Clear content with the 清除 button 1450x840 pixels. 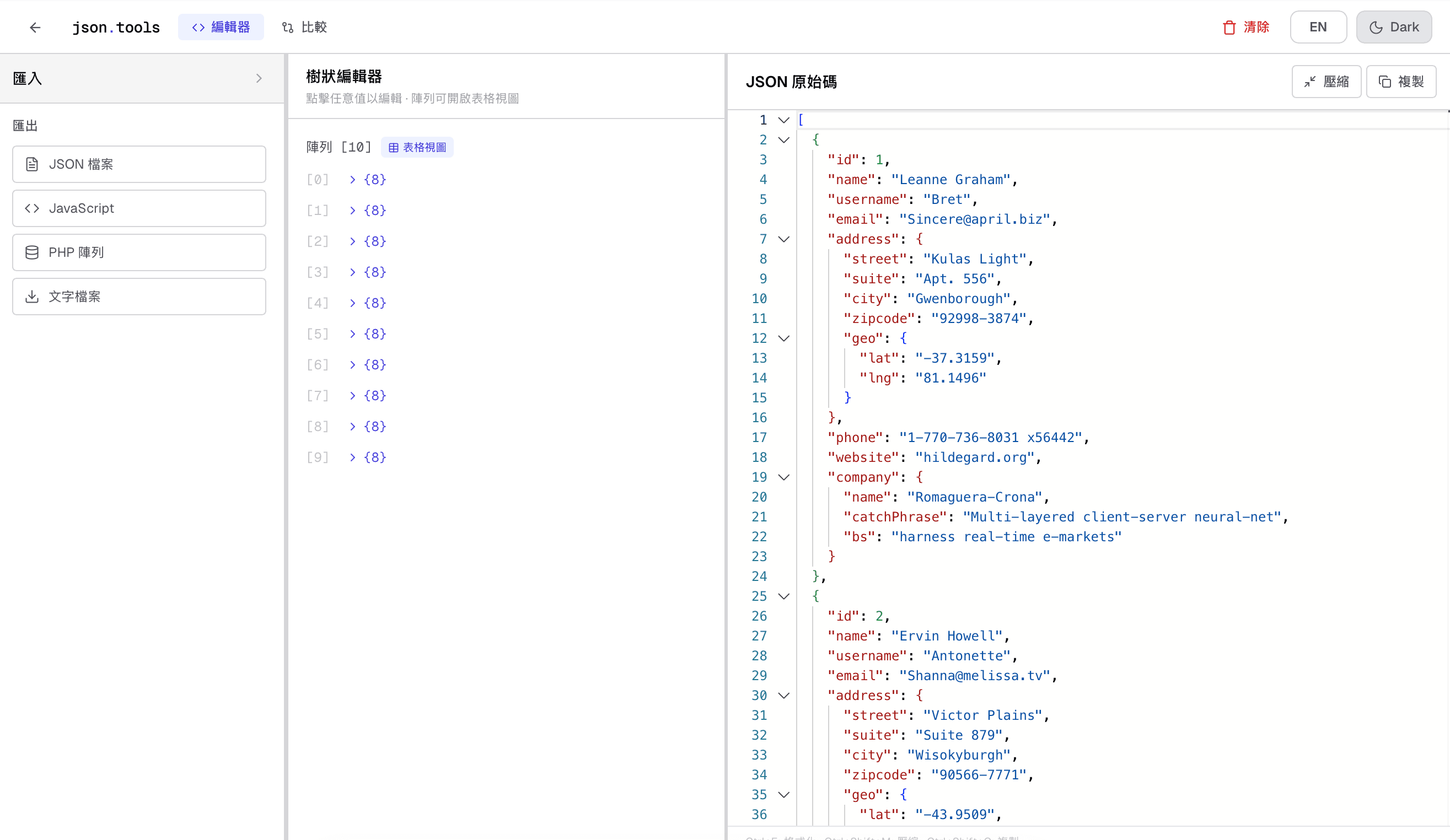point(1246,27)
